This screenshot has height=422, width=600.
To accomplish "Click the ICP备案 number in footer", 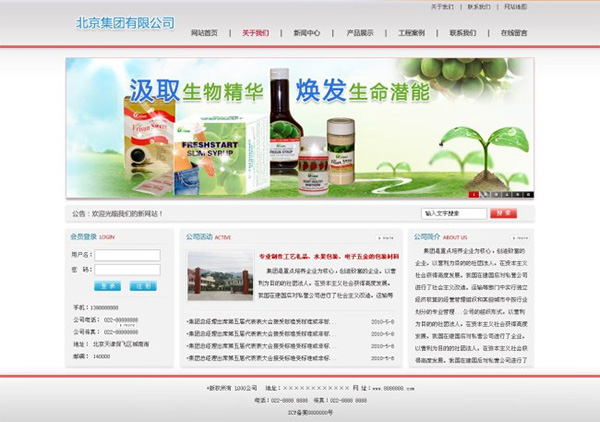I will 310,413.
